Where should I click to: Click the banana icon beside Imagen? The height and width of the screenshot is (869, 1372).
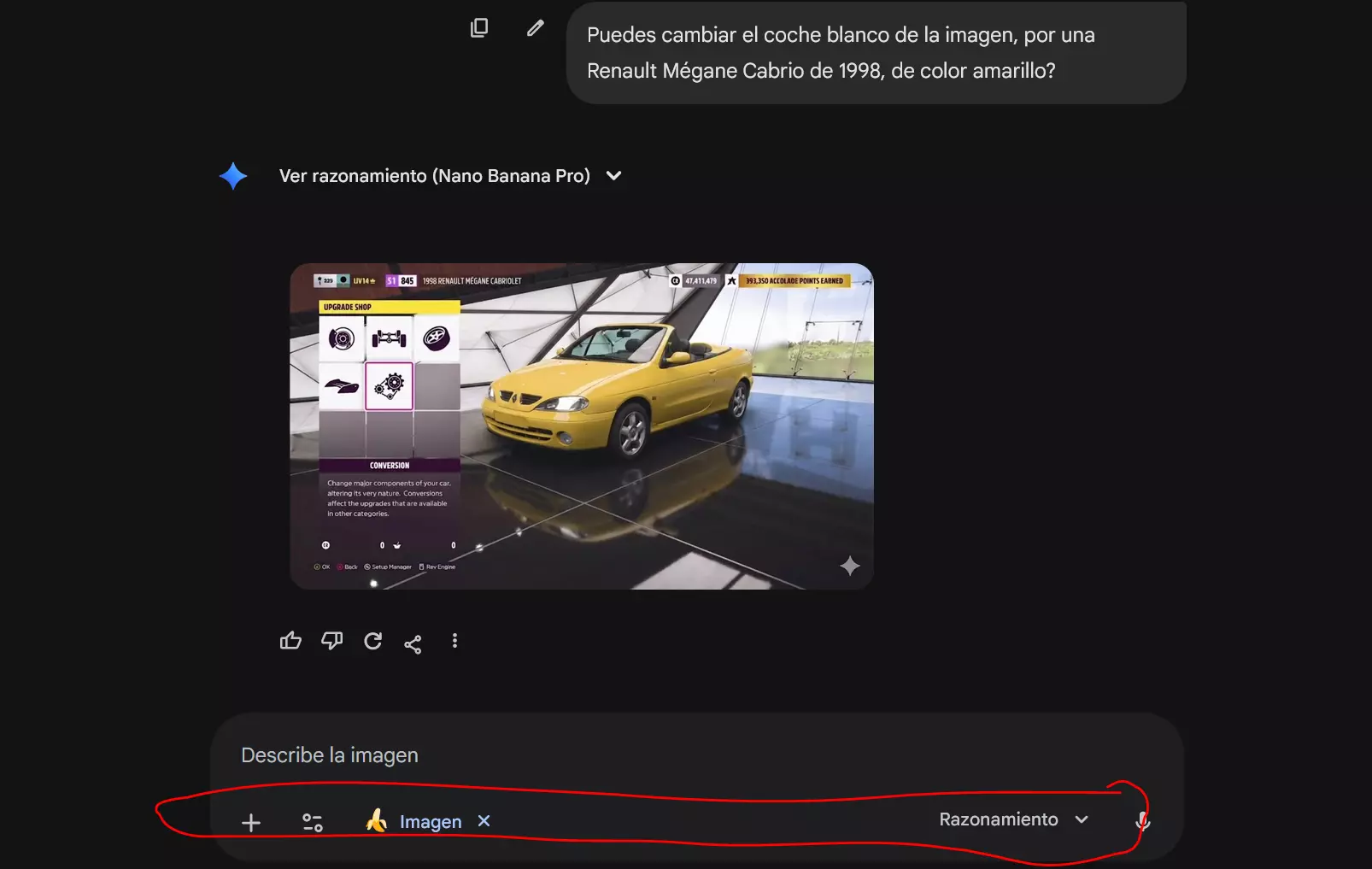pyautogui.click(x=377, y=820)
